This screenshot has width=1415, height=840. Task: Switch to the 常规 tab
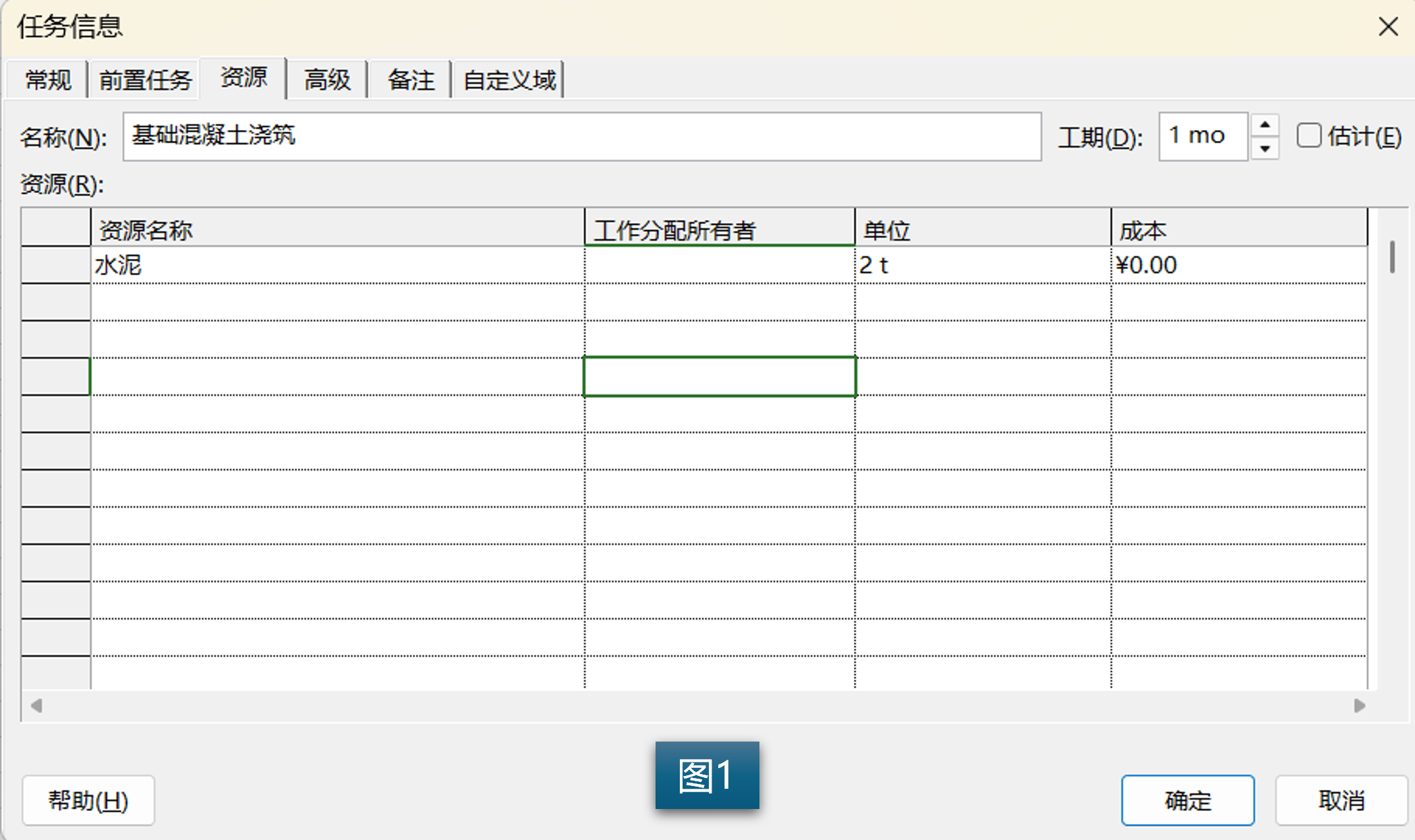coord(48,80)
